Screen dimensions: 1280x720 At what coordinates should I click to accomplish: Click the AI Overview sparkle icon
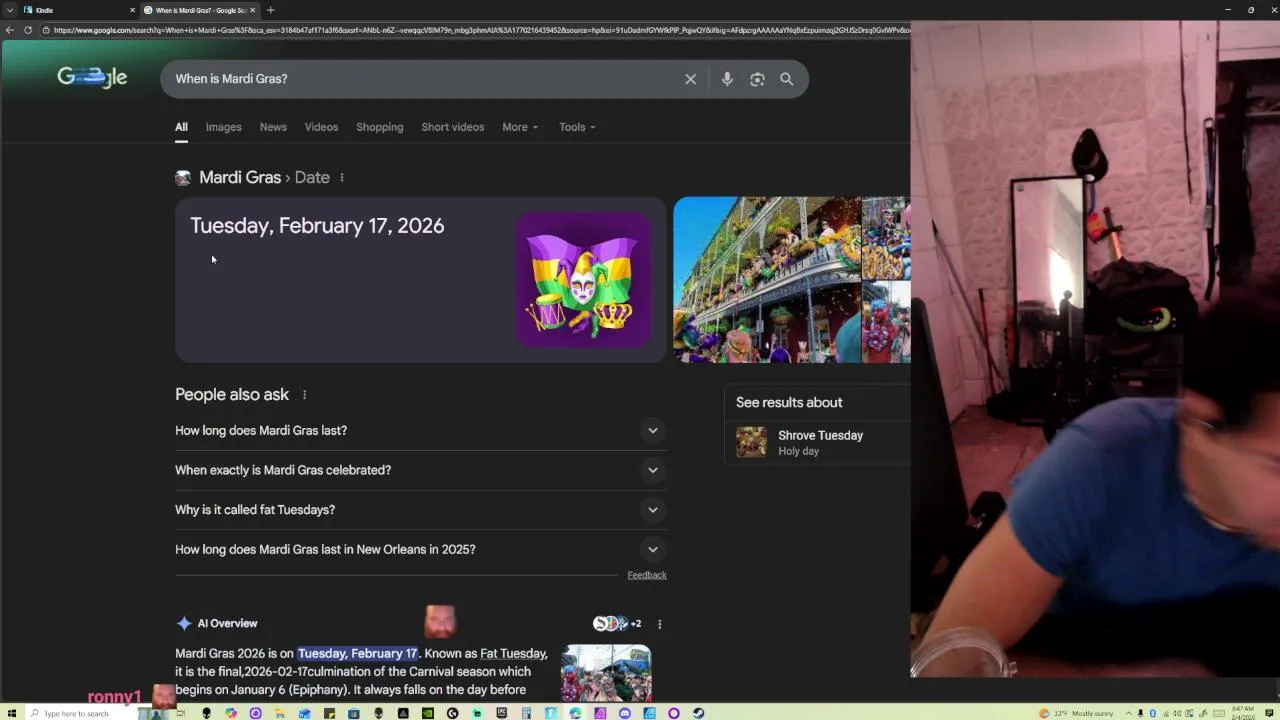[184, 623]
